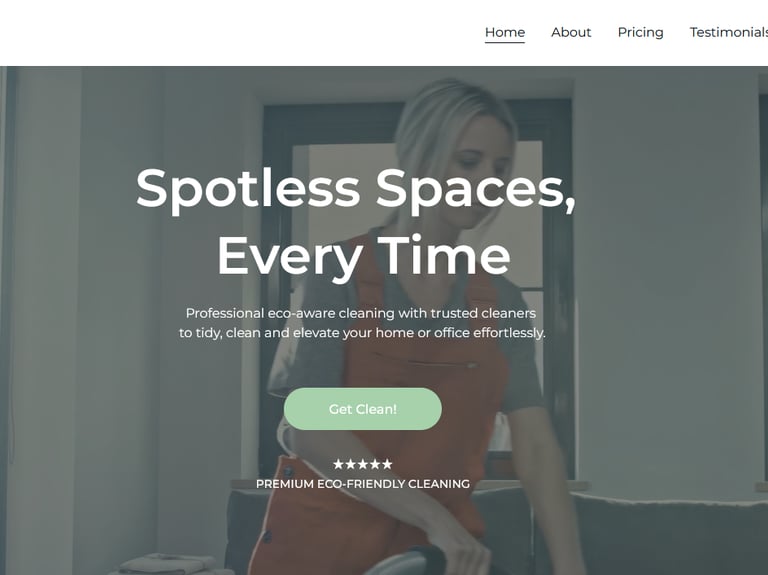This screenshot has height=575, width=768.
Task: Select the last rating star
Action: (387, 464)
